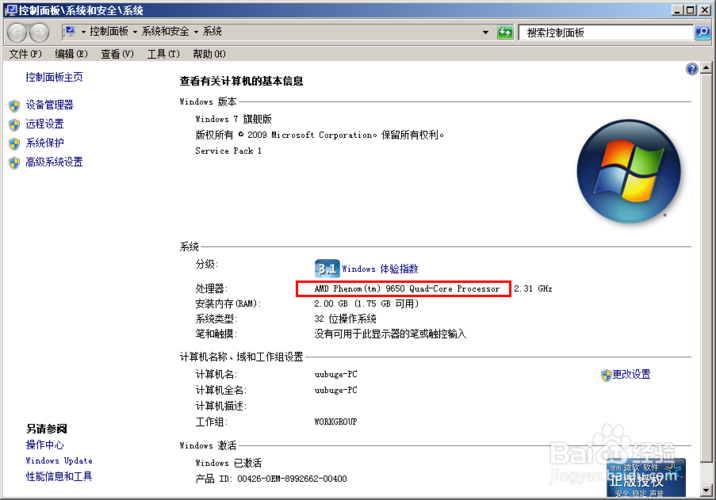
Task: Open Windows Update link
Action: click(x=59, y=461)
